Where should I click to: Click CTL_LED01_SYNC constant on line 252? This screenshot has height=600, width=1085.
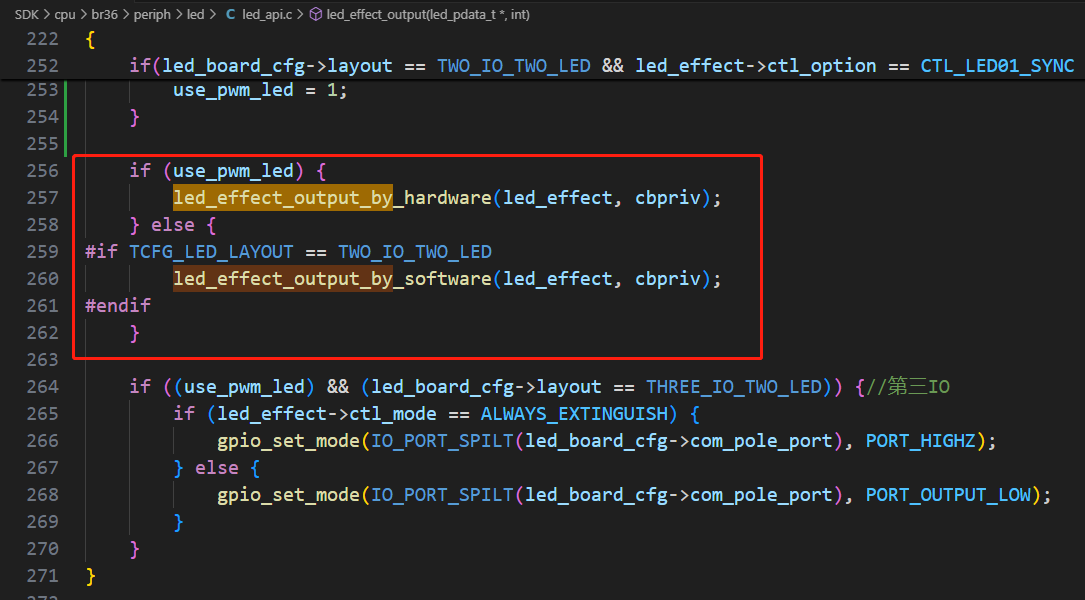pos(997,66)
